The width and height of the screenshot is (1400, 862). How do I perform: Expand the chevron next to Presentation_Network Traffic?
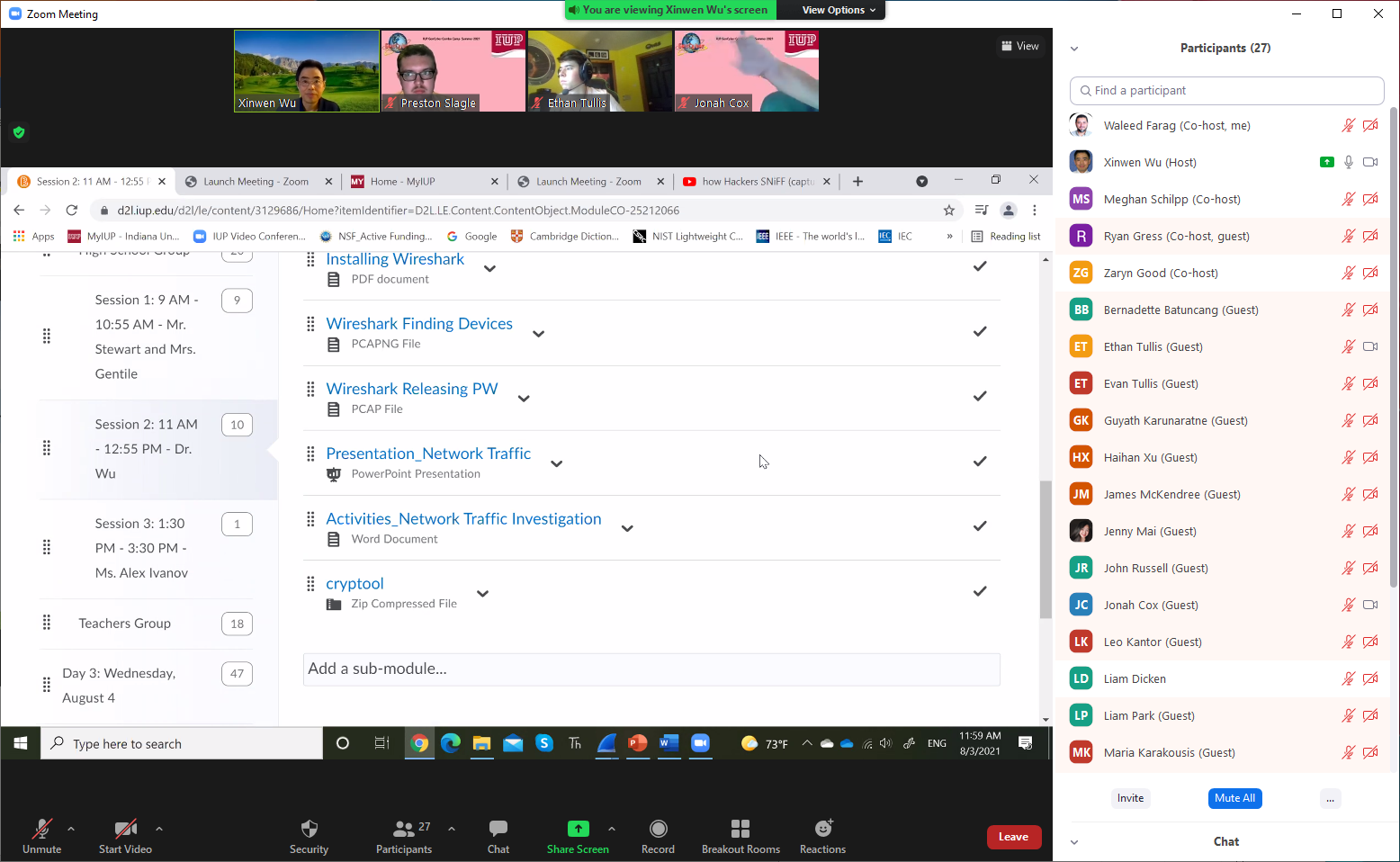556,463
